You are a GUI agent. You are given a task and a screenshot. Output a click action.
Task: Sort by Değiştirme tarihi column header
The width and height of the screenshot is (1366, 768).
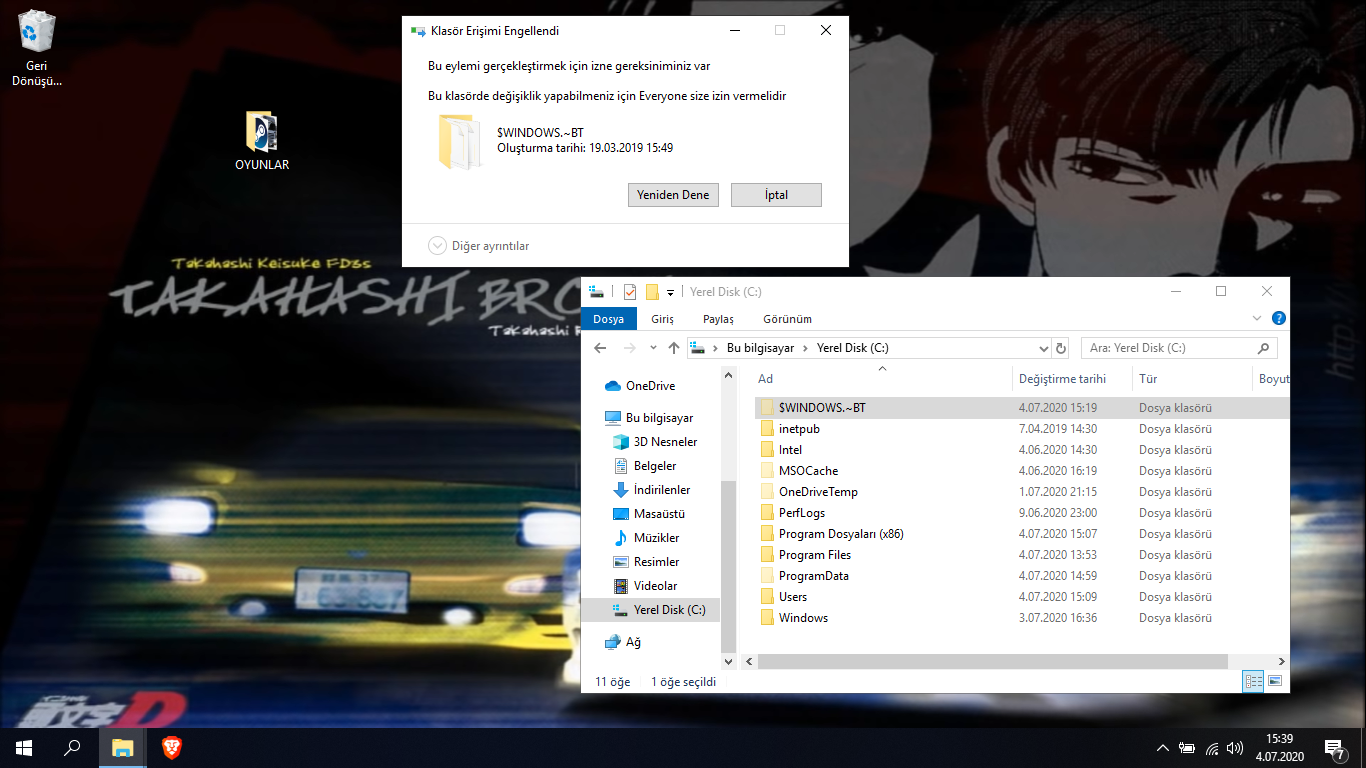click(x=1072, y=379)
